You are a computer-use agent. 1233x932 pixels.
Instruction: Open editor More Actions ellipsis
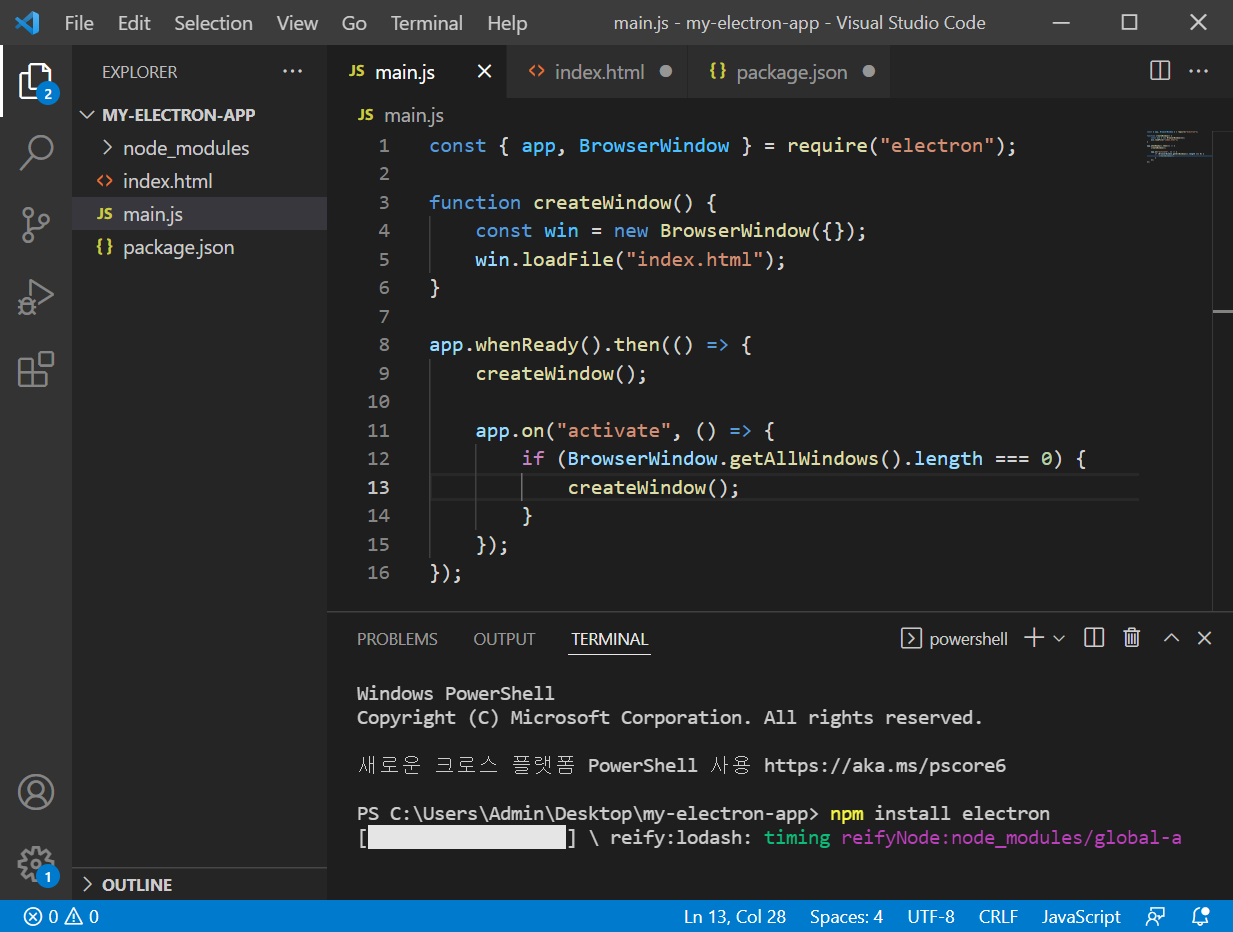(1198, 71)
